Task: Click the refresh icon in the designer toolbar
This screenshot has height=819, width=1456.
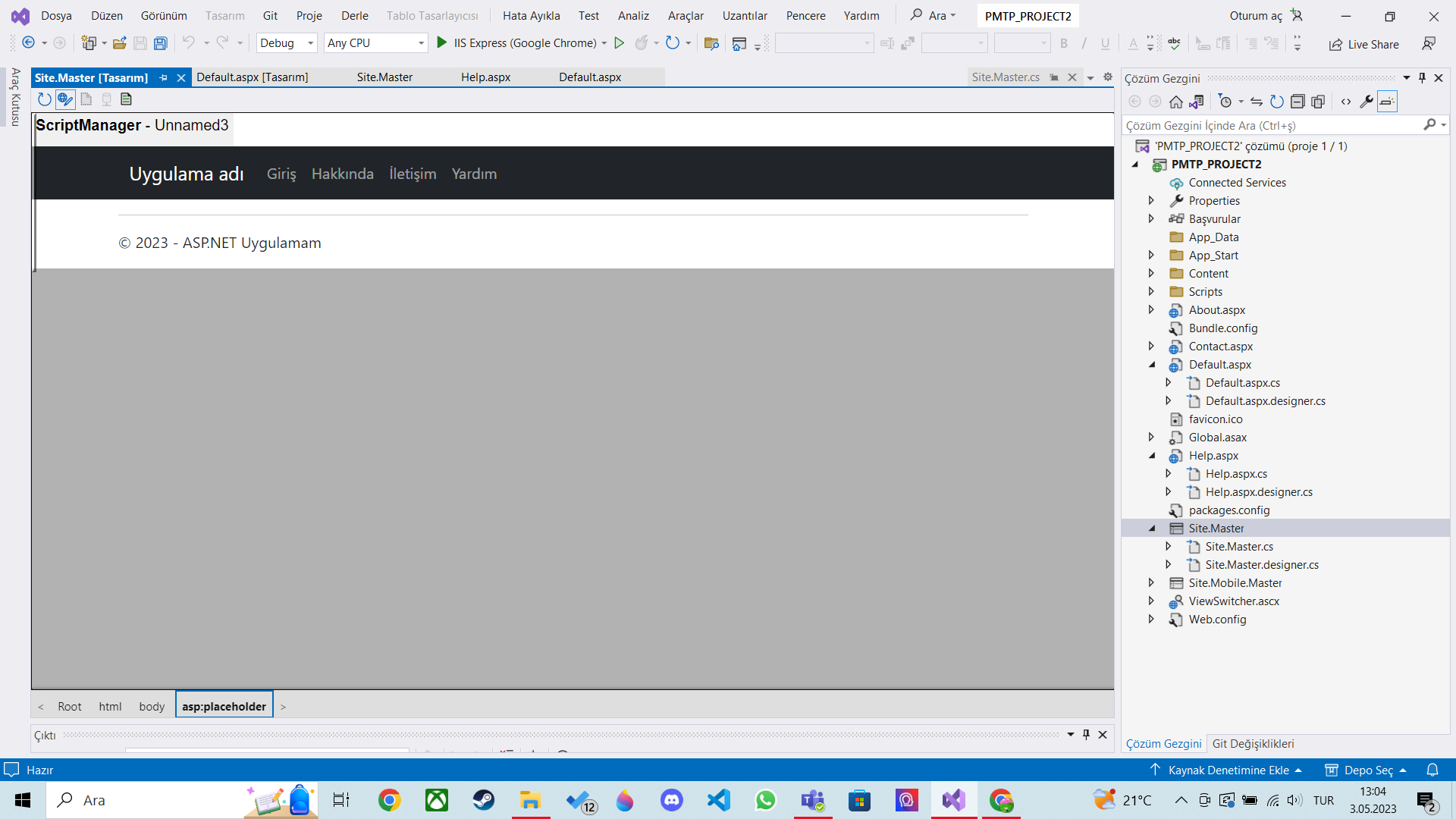Action: tap(45, 99)
